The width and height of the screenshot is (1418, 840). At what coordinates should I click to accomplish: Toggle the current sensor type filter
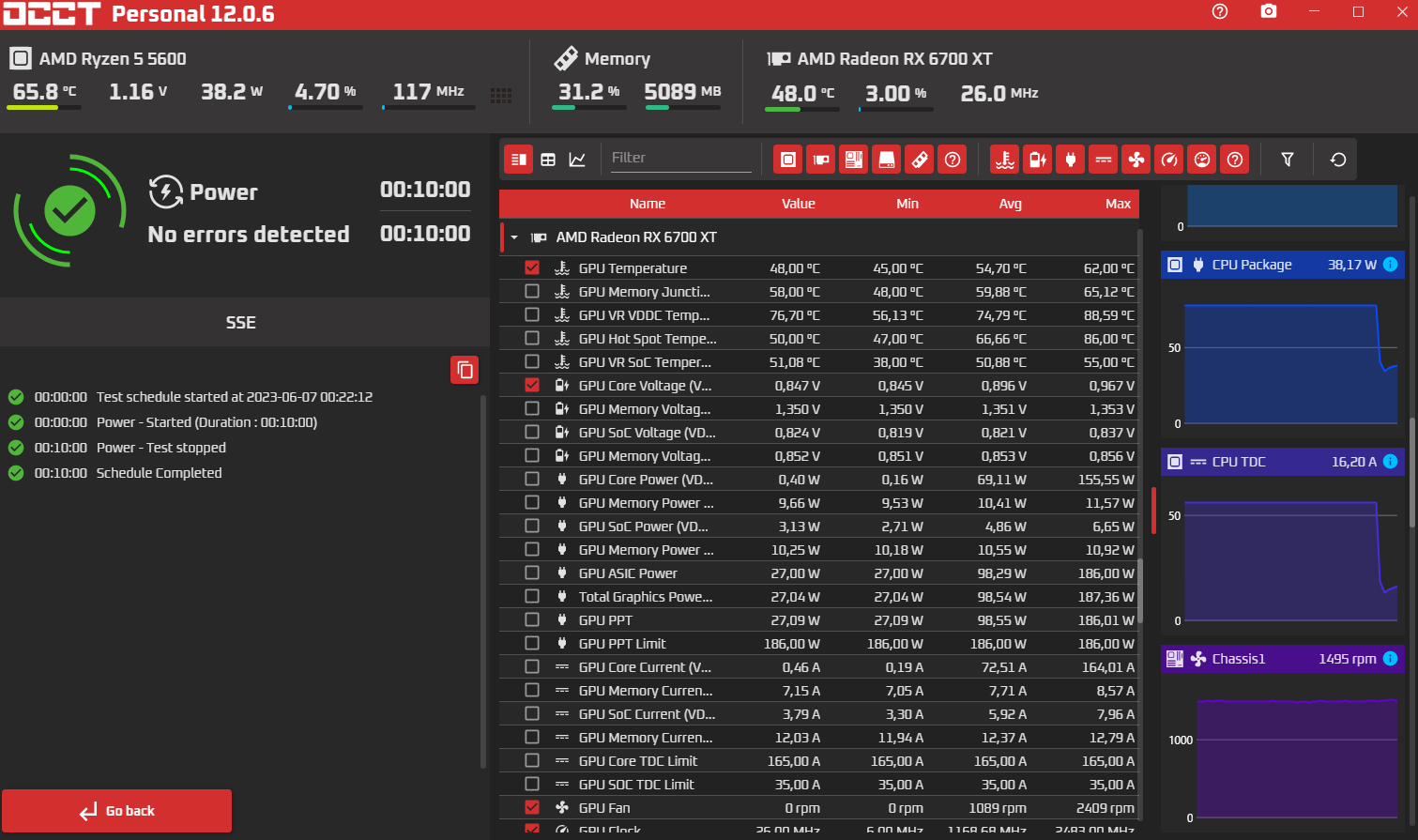tap(1104, 160)
